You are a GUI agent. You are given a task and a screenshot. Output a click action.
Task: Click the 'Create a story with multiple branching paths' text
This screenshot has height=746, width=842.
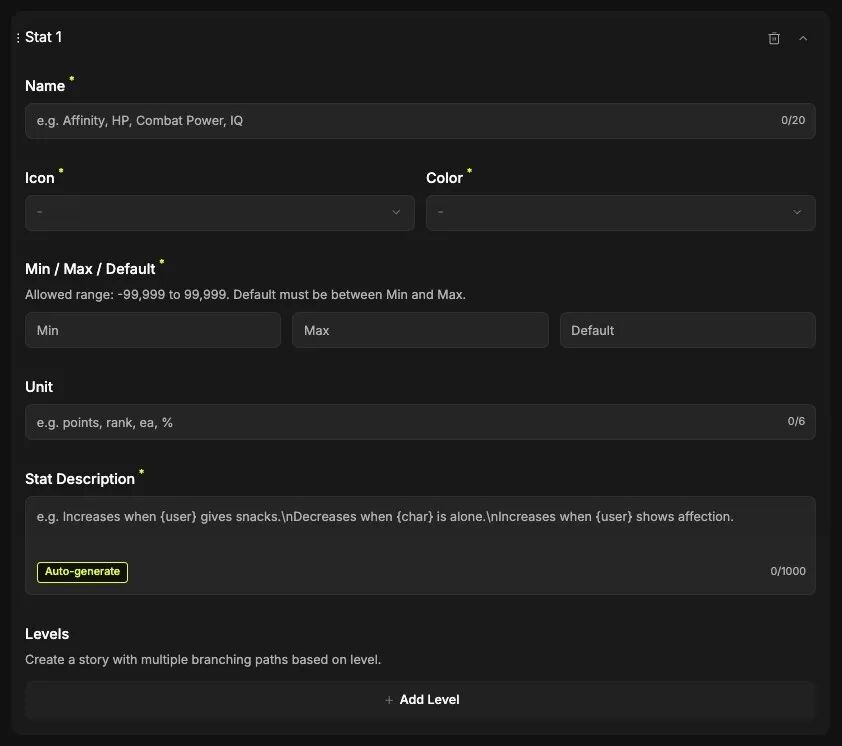(203, 660)
